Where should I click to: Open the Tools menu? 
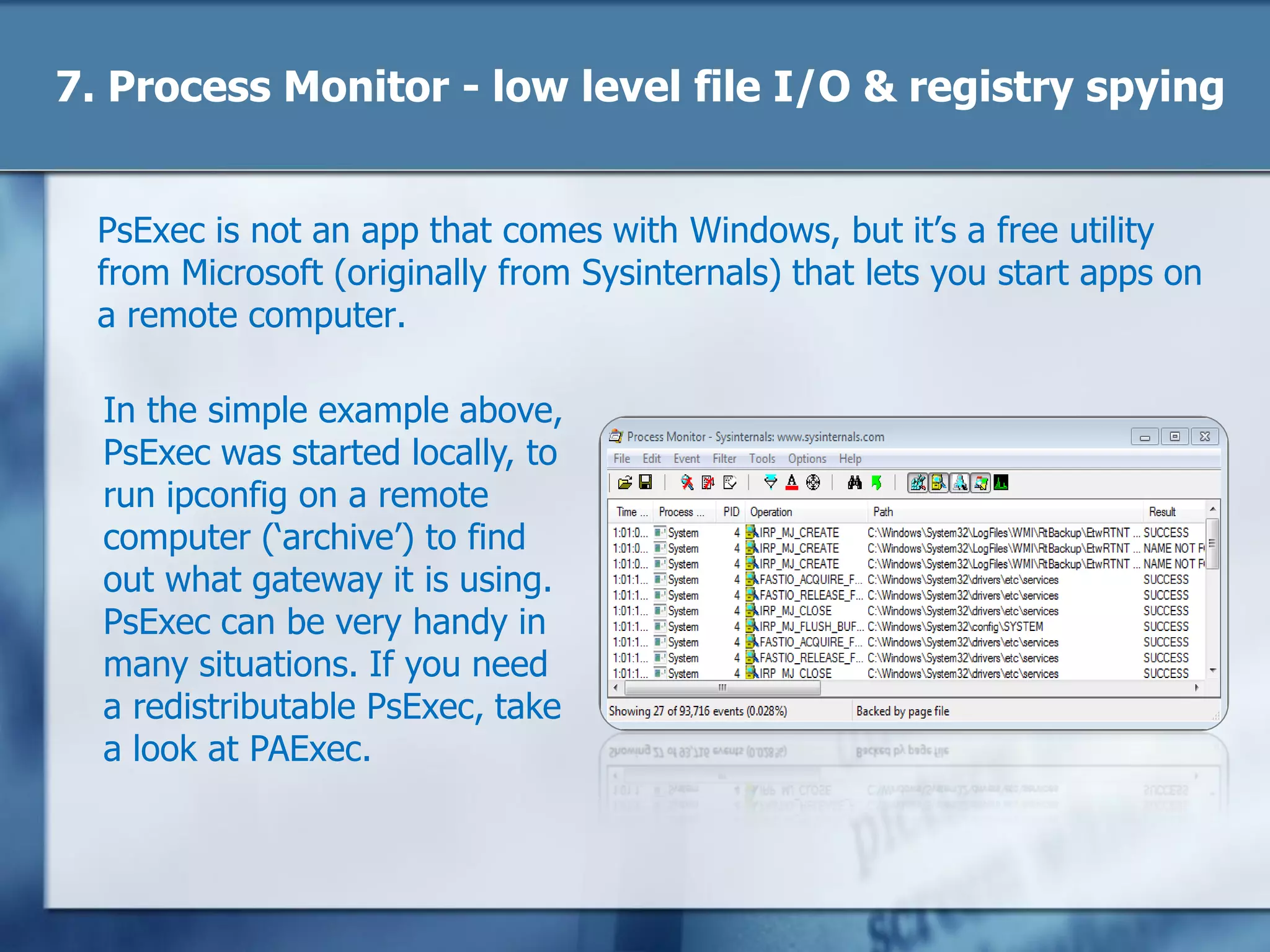pyautogui.click(x=762, y=459)
